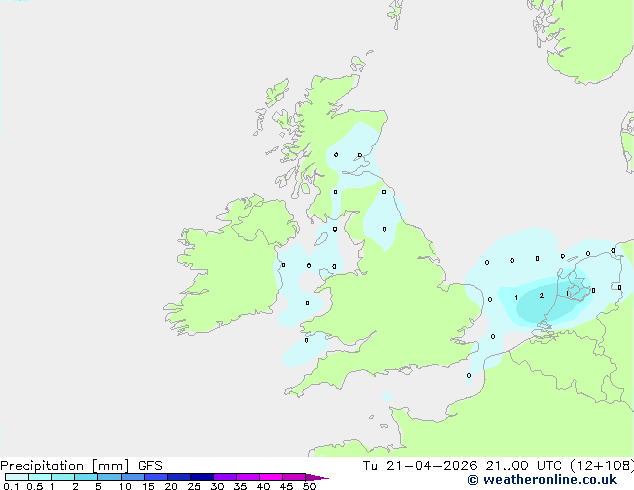Pick the 30–35 mm purple legend swatch
Screen dimensions: 634x490
225,477
